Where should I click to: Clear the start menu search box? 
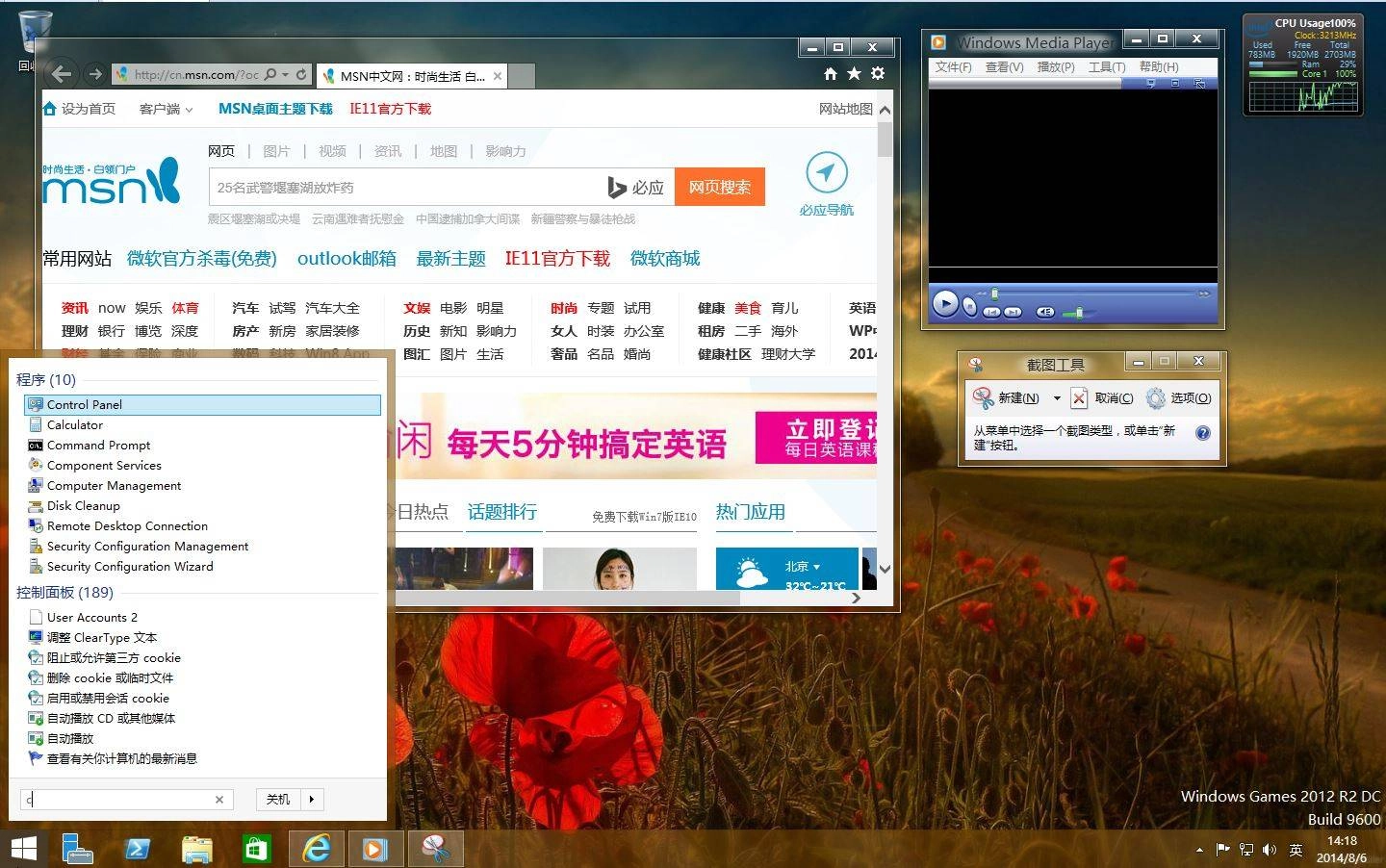click(x=219, y=800)
